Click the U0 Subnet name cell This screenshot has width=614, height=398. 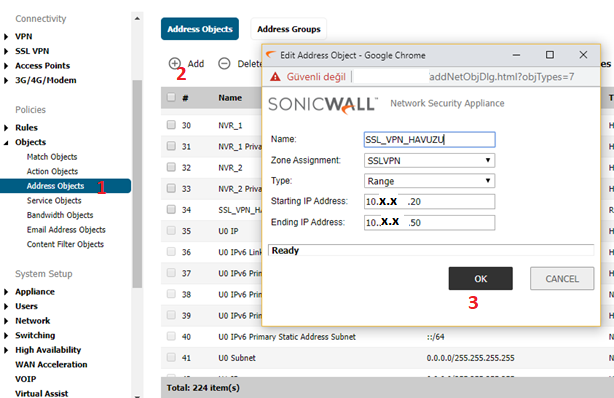click(237, 358)
